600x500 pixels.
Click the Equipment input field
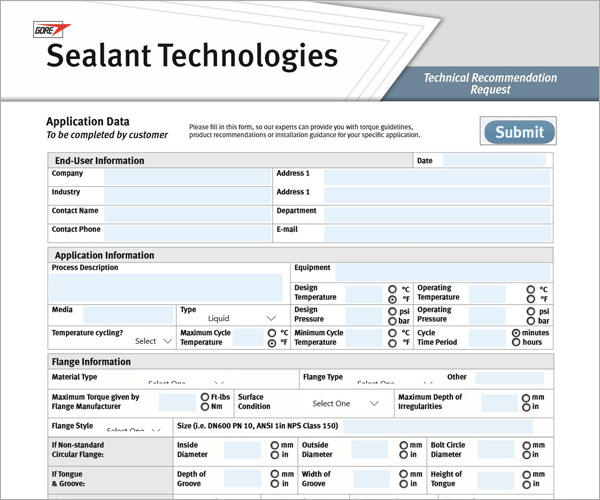(443, 272)
